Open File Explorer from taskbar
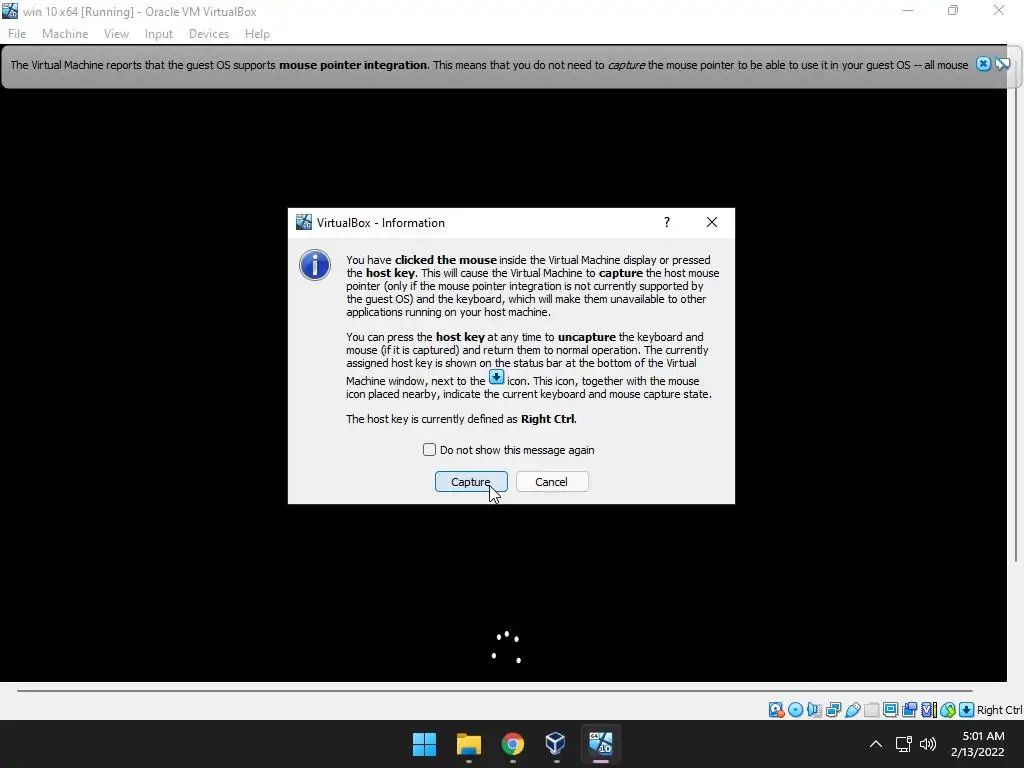Image resolution: width=1024 pixels, height=768 pixels. point(469,744)
